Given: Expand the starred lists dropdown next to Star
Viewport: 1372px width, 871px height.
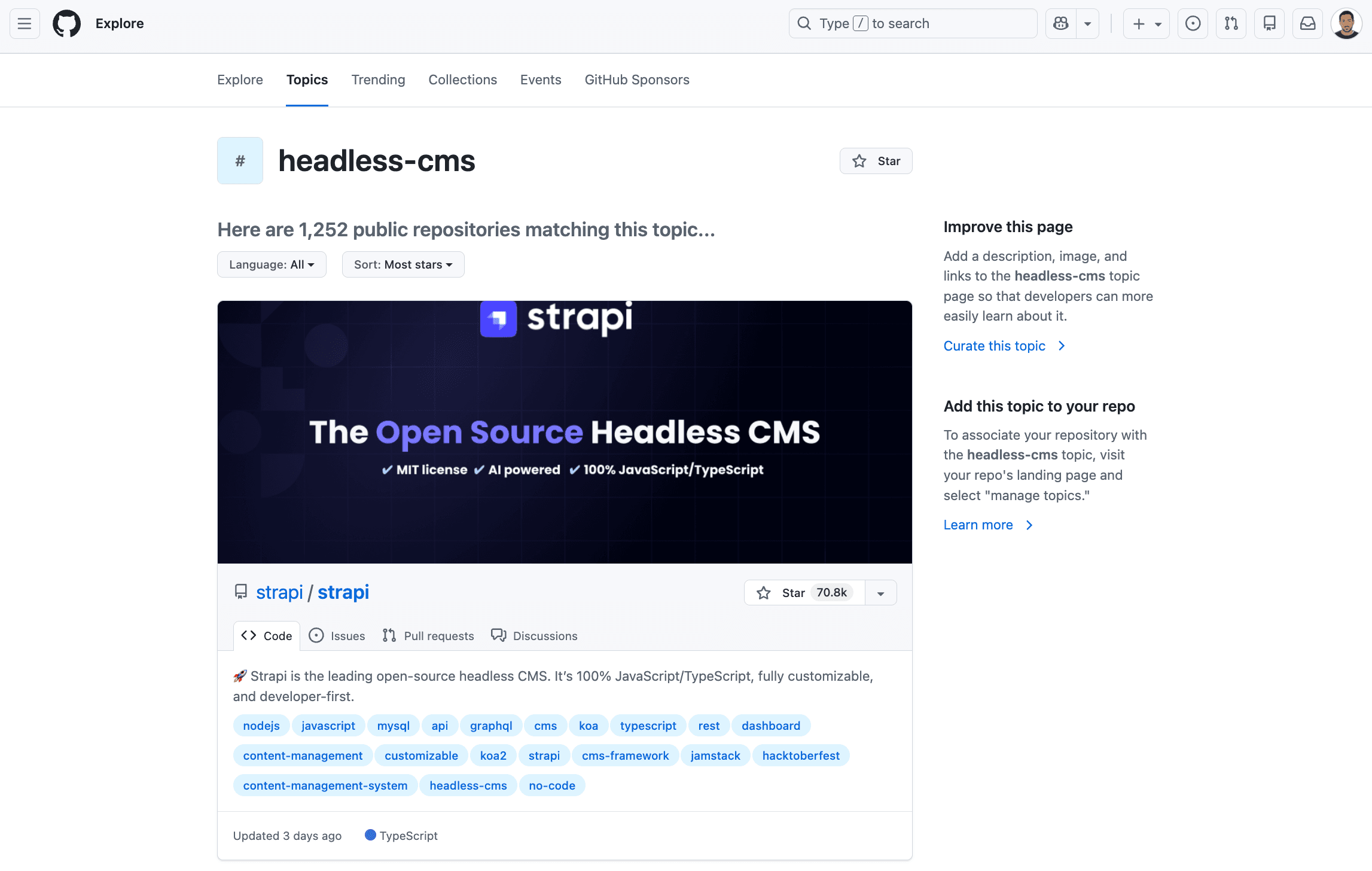Looking at the screenshot, I should pyautogui.click(x=880, y=592).
